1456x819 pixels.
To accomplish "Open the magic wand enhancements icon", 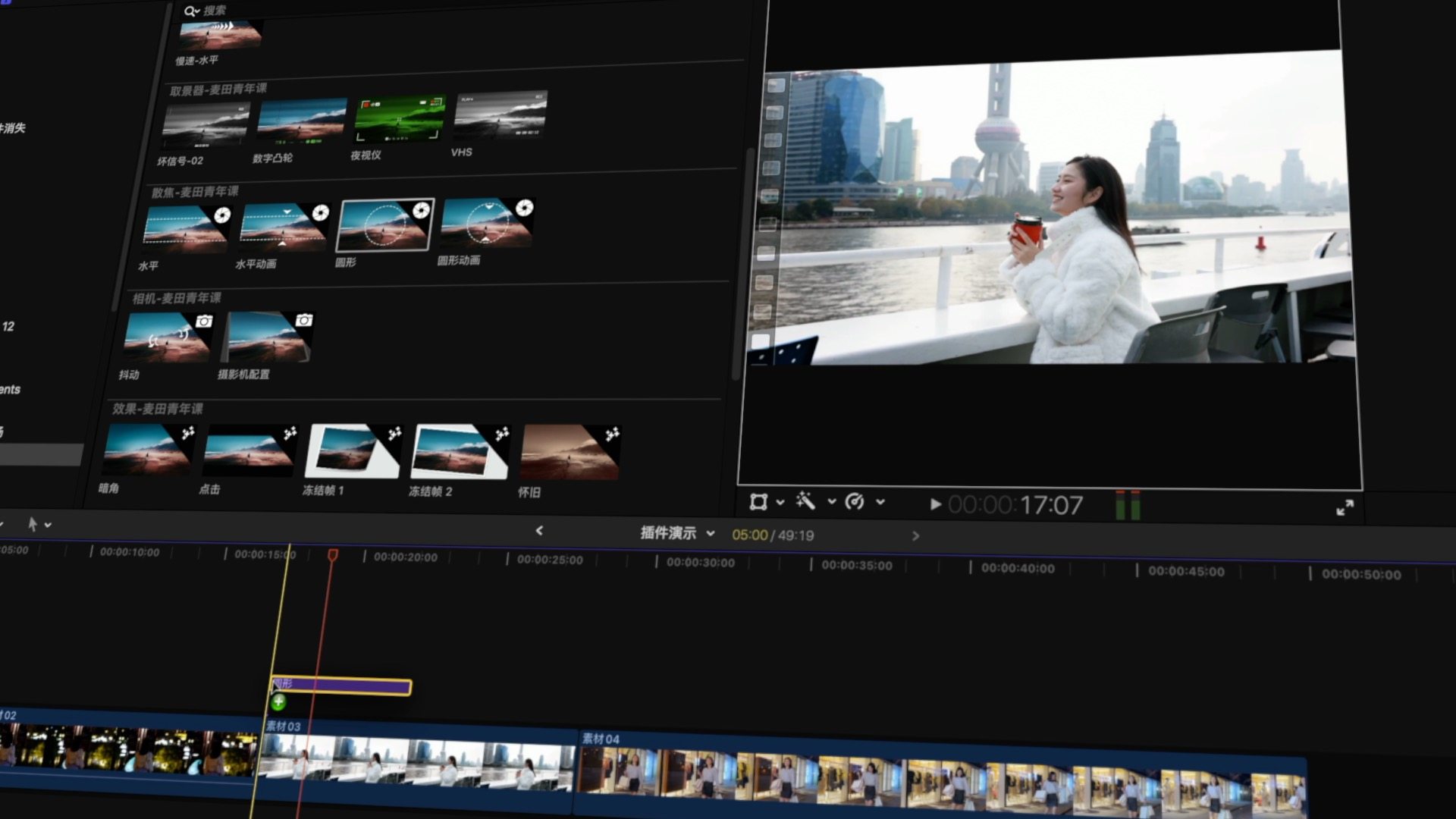I will tap(805, 500).
